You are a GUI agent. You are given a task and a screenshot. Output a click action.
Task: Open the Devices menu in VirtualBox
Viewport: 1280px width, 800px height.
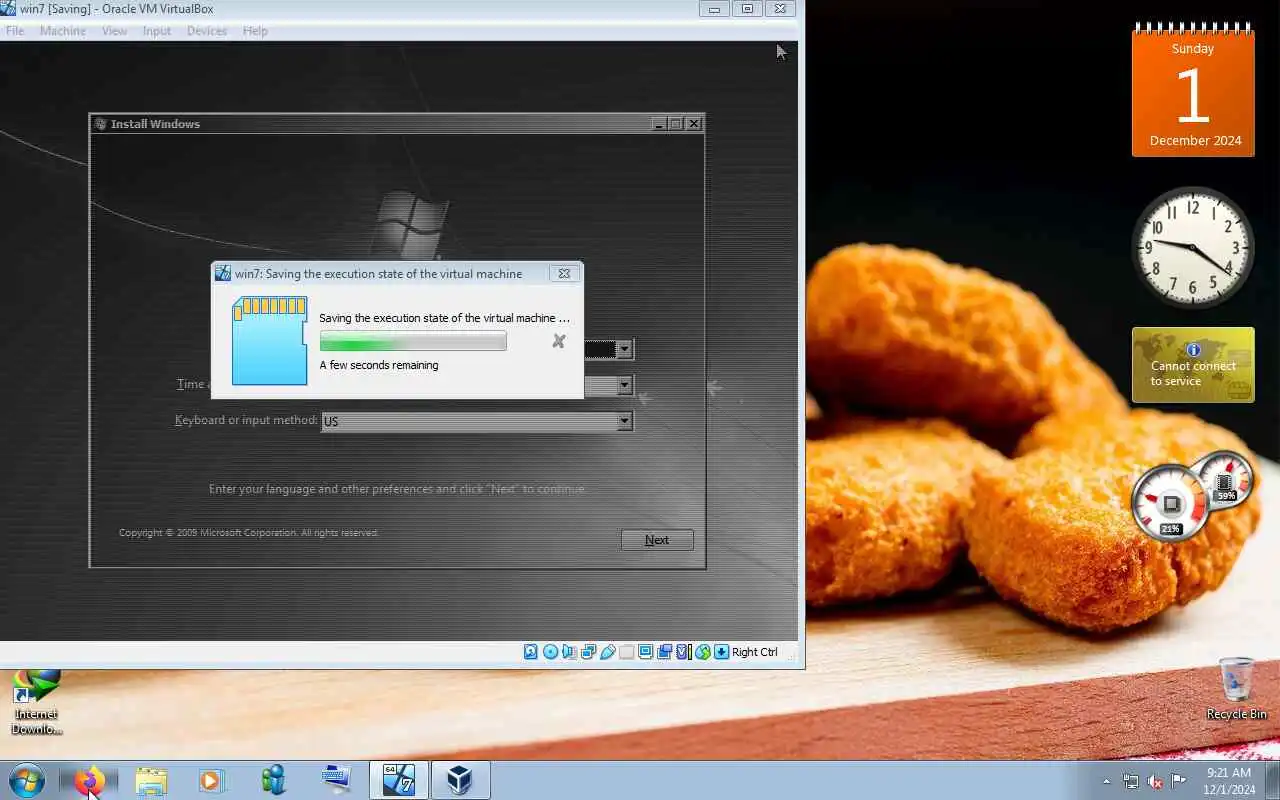(207, 31)
